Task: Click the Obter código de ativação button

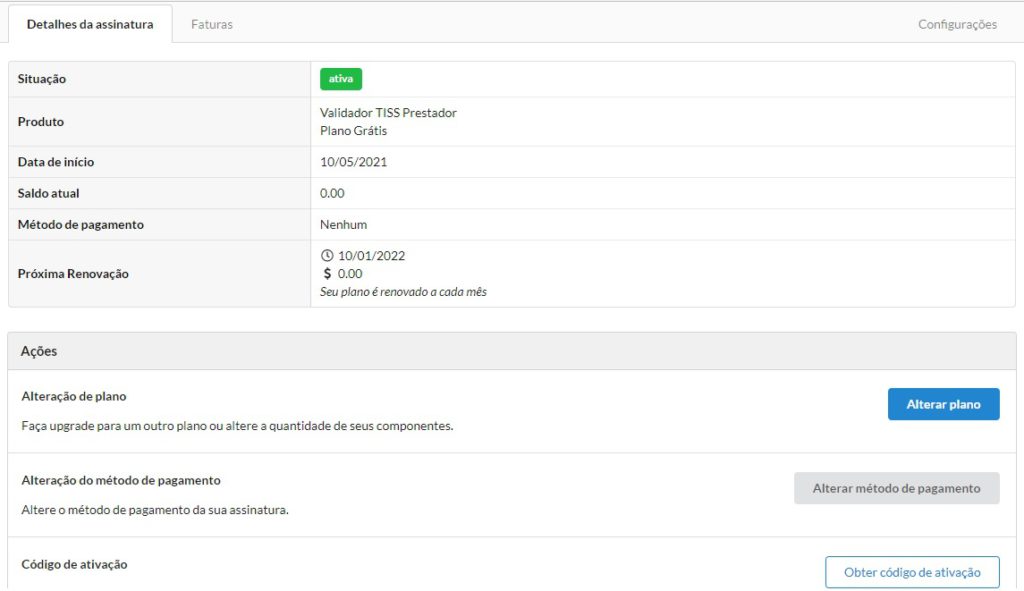Action: [911, 572]
